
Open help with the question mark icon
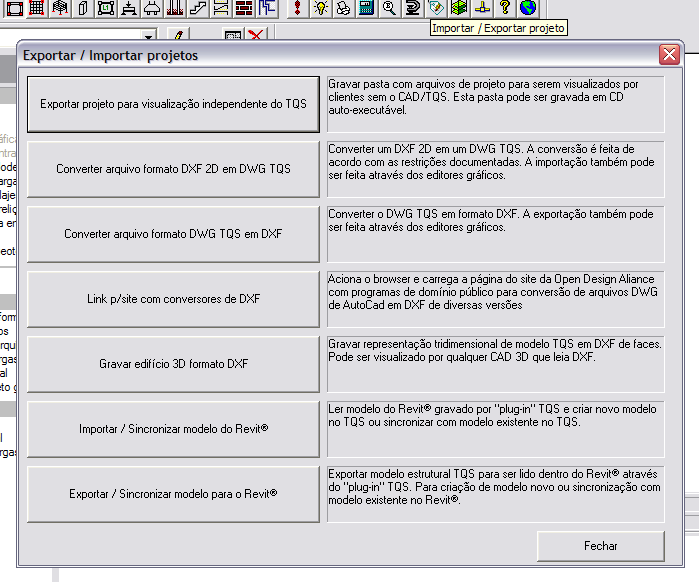pyautogui.click(x=505, y=8)
